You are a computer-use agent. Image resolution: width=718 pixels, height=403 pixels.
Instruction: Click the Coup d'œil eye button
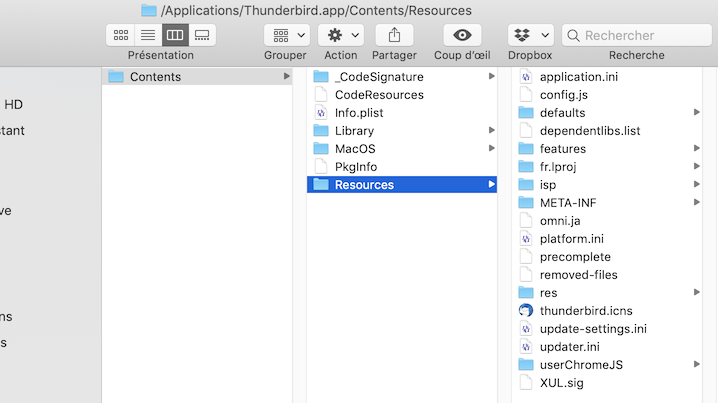pyautogui.click(x=462, y=35)
